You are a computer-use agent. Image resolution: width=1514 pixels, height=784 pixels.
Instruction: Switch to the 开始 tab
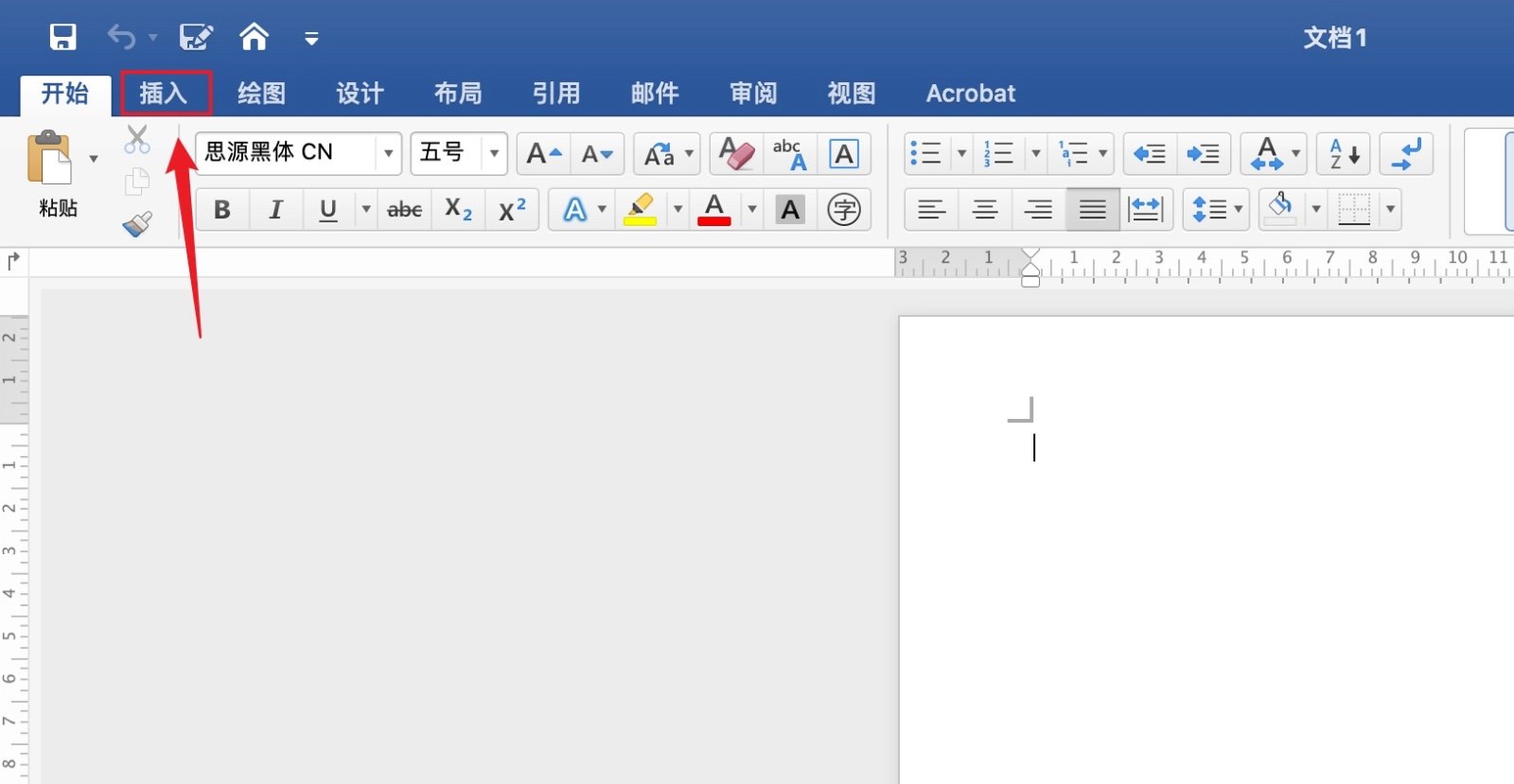coord(65,94)
